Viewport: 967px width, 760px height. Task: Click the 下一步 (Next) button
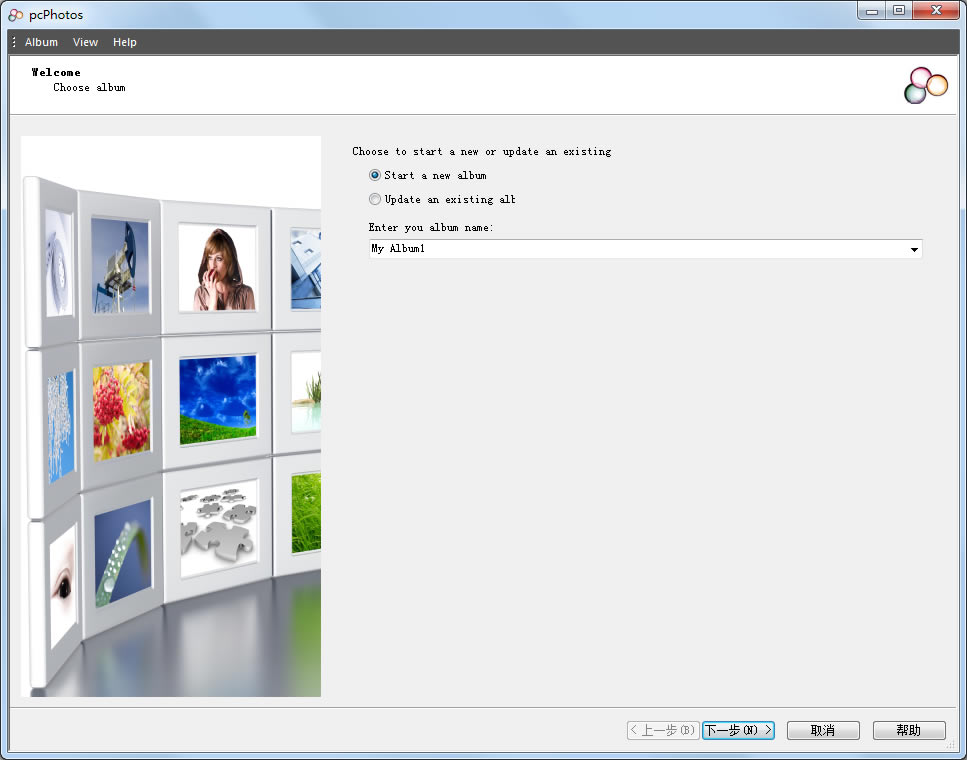(x=738, y=730)
